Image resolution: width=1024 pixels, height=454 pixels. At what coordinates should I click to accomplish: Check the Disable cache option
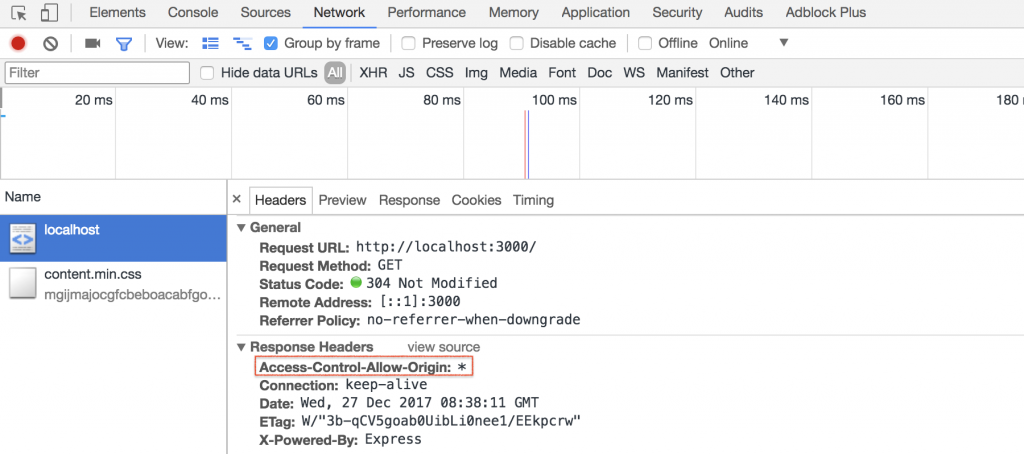coord(517,43)
